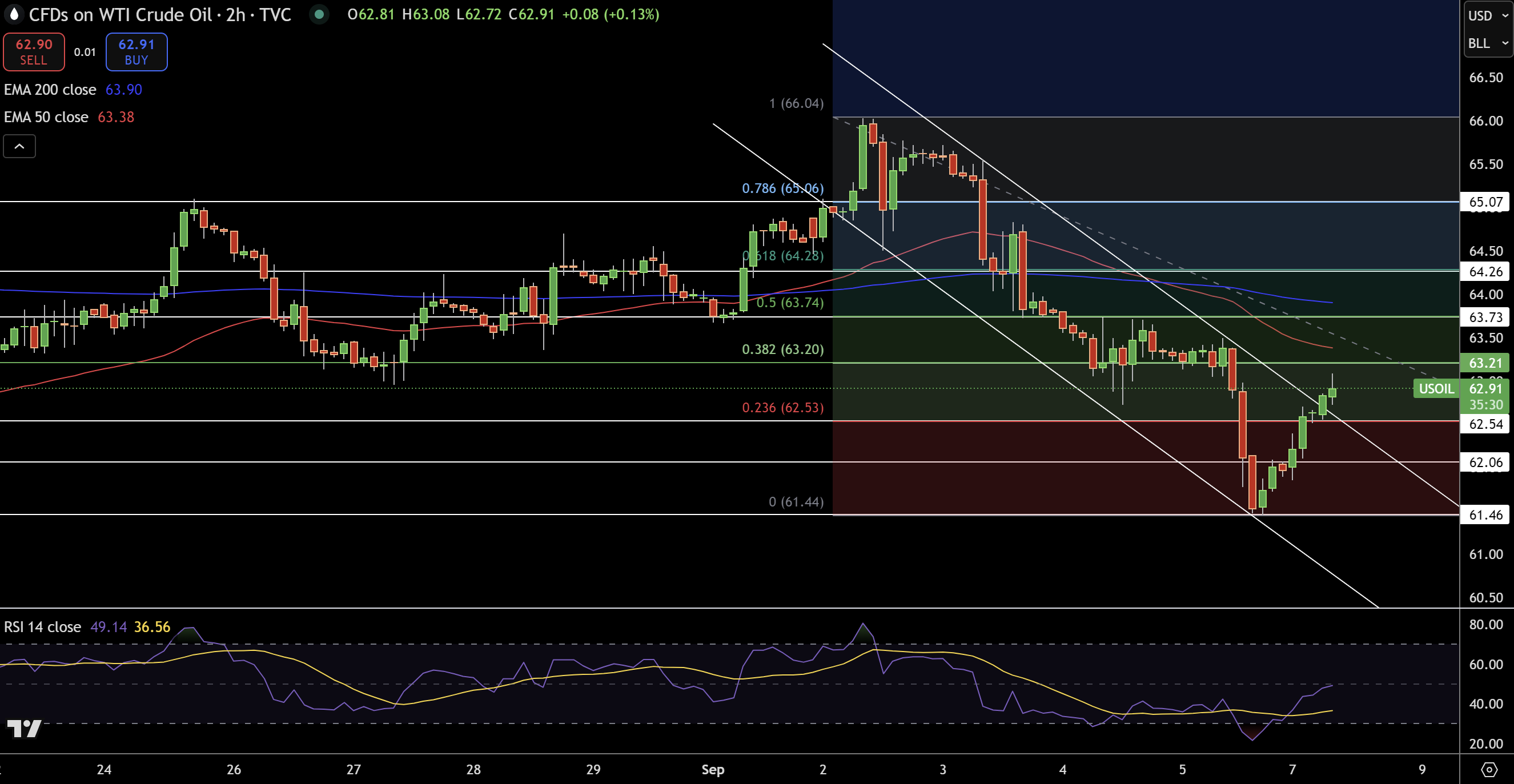Image resolution: width=1514 pixels, height=784 pixels.
Task: Click the 0.01 spread value
Action: 85,52
